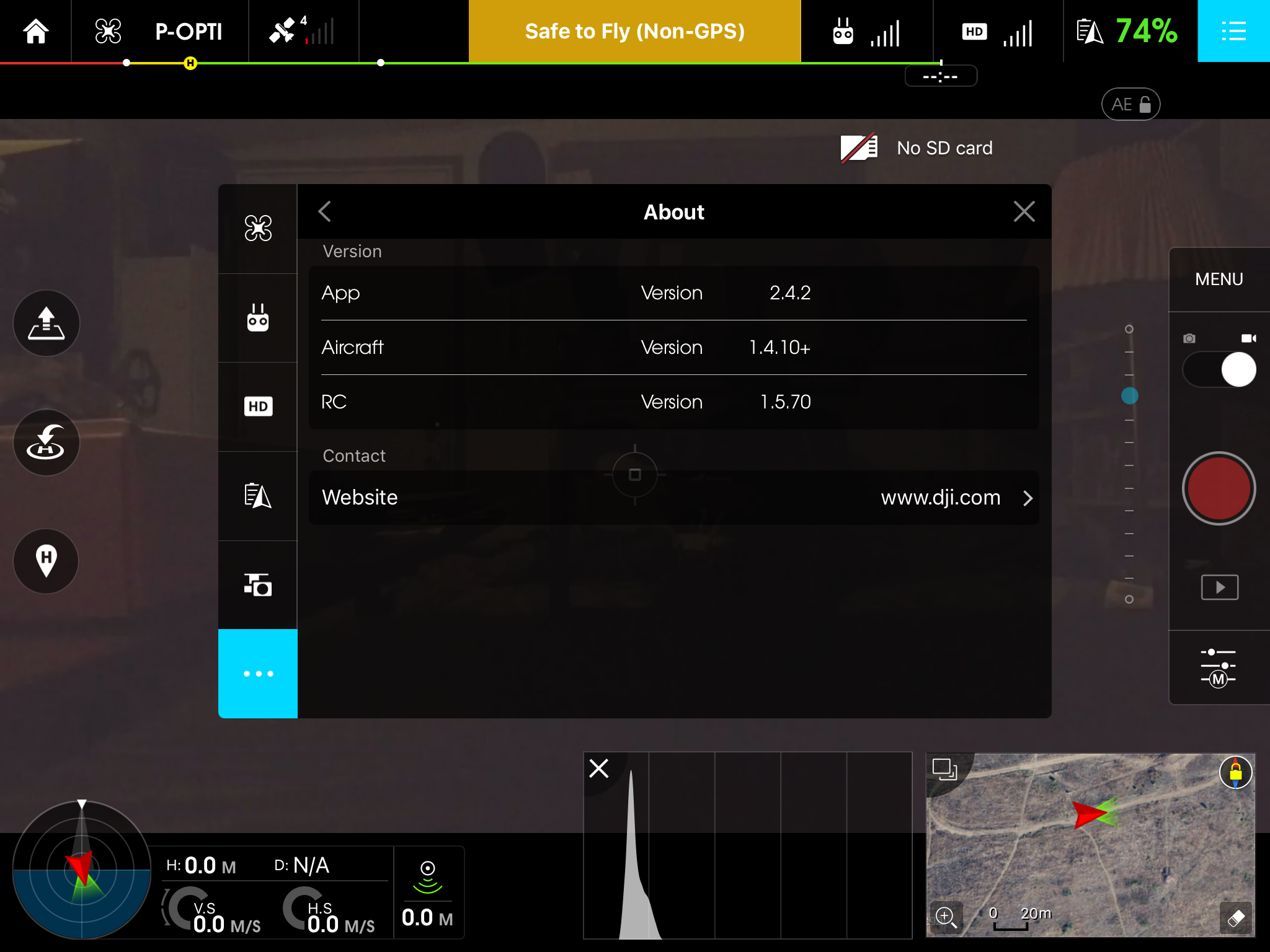Tap the horizontal speed H.S gauge
Viewport: 1270px width, 952px height.
(329, 910)
